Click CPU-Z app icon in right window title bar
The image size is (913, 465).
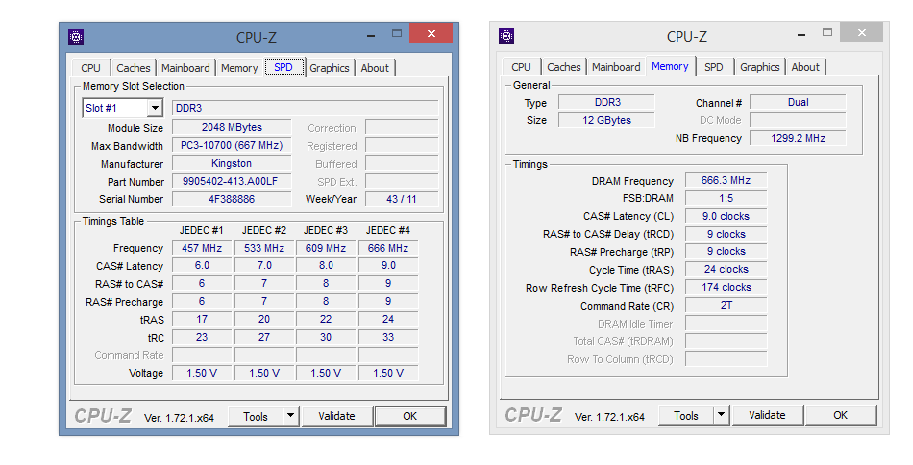[507, 36]
